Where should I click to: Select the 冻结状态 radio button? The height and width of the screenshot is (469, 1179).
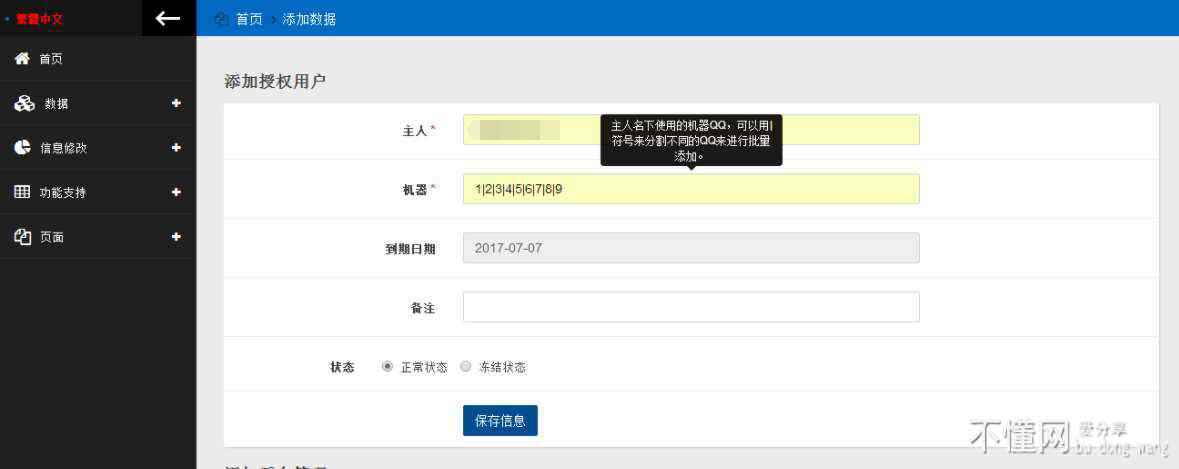[465, 367]
